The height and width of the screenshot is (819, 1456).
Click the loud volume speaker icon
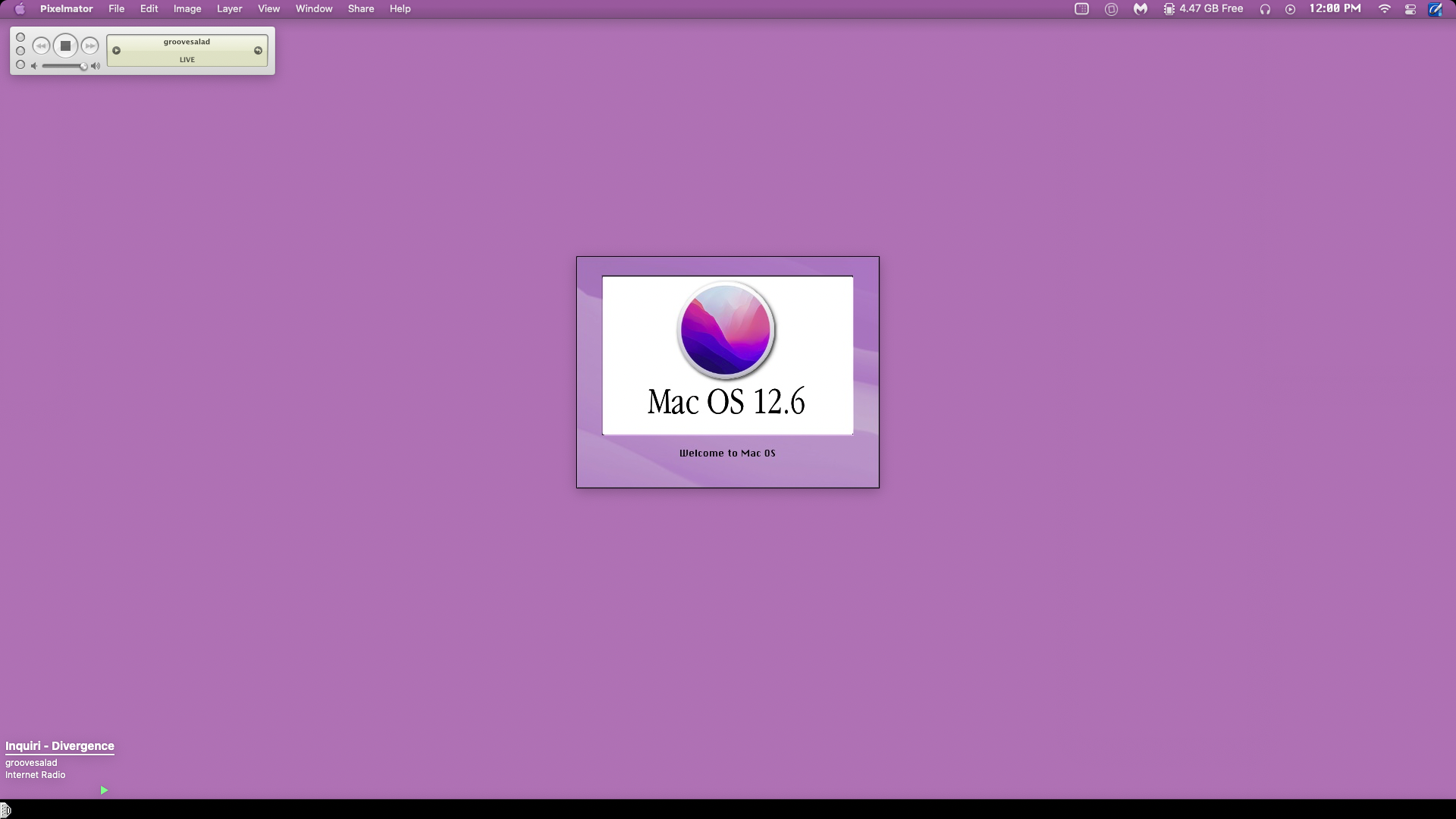(96, 66)
